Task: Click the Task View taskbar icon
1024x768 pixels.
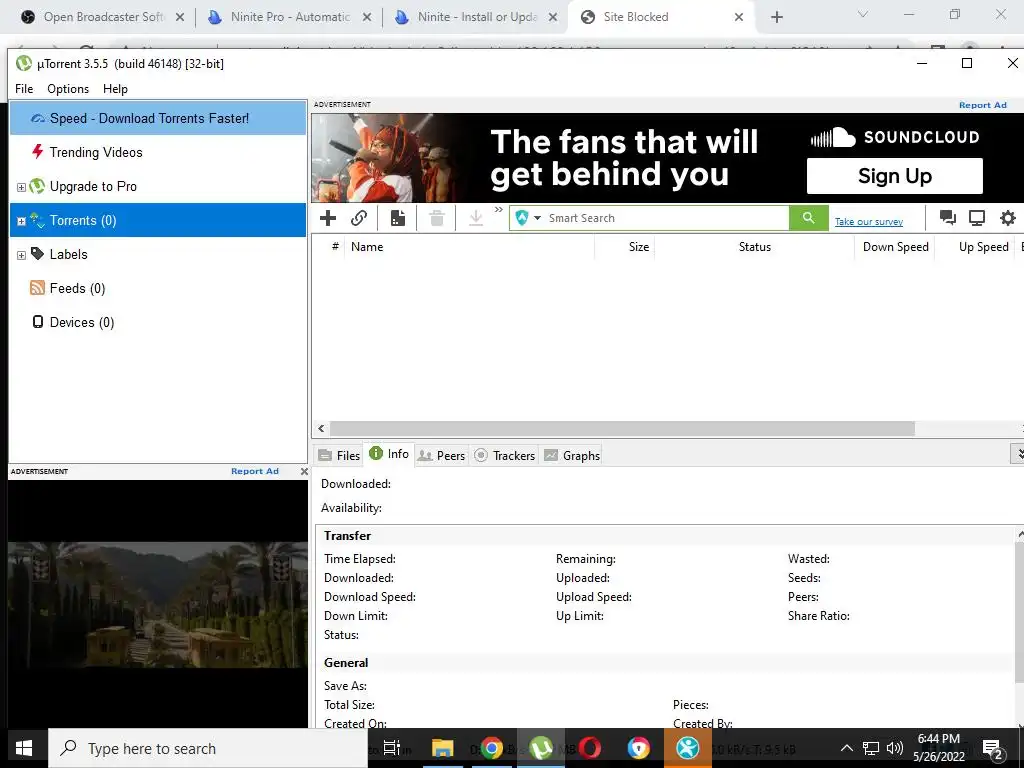Action: pos(392,748)
